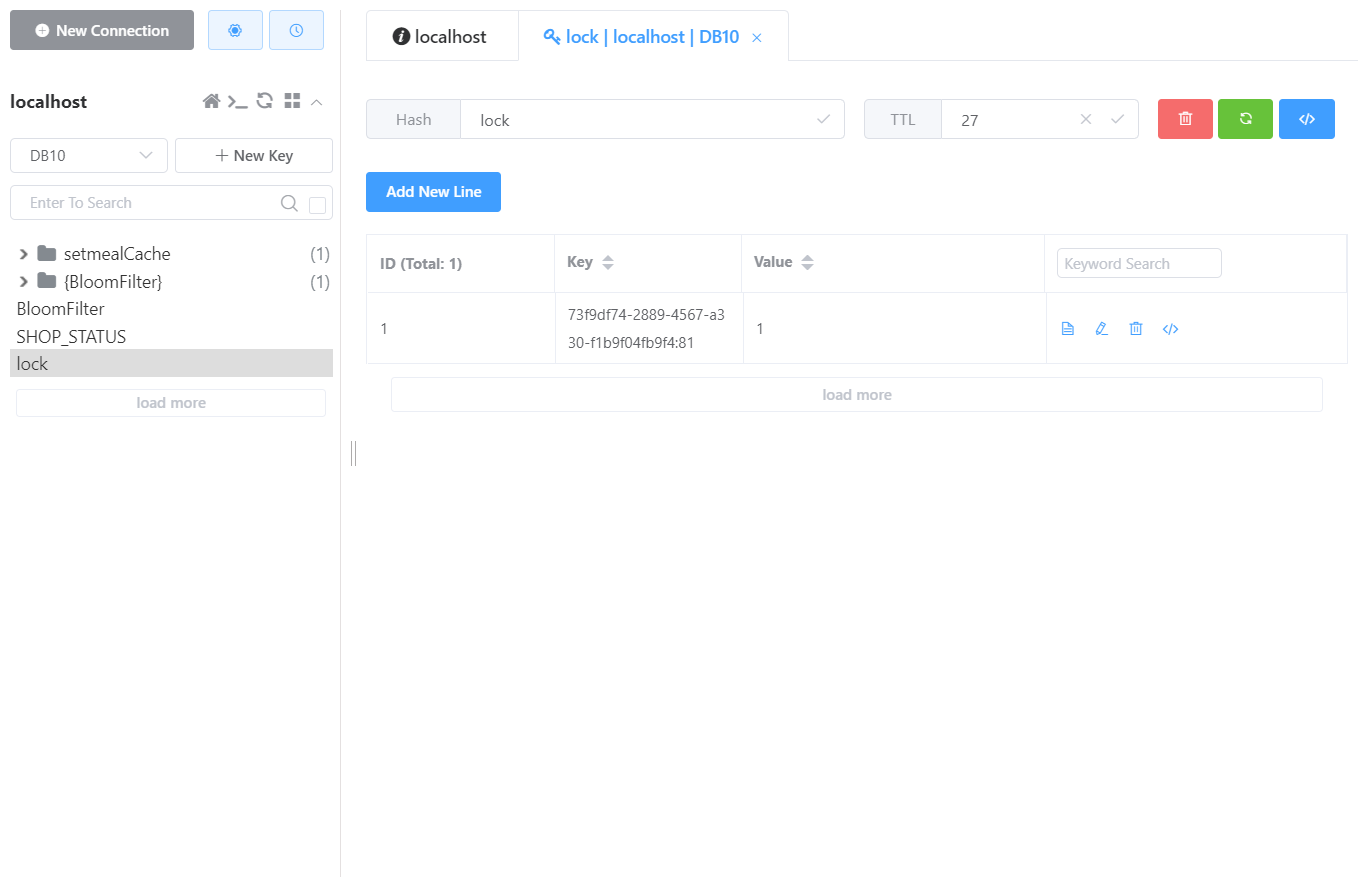View details of row 1 document icon
1372x886 pixels.
tap(1068, 329)
